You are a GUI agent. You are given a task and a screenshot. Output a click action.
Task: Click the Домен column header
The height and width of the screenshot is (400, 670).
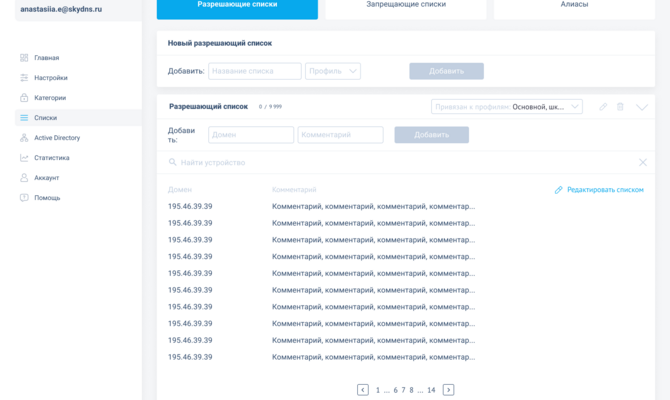pyautogui.click(x=180, y=189)
